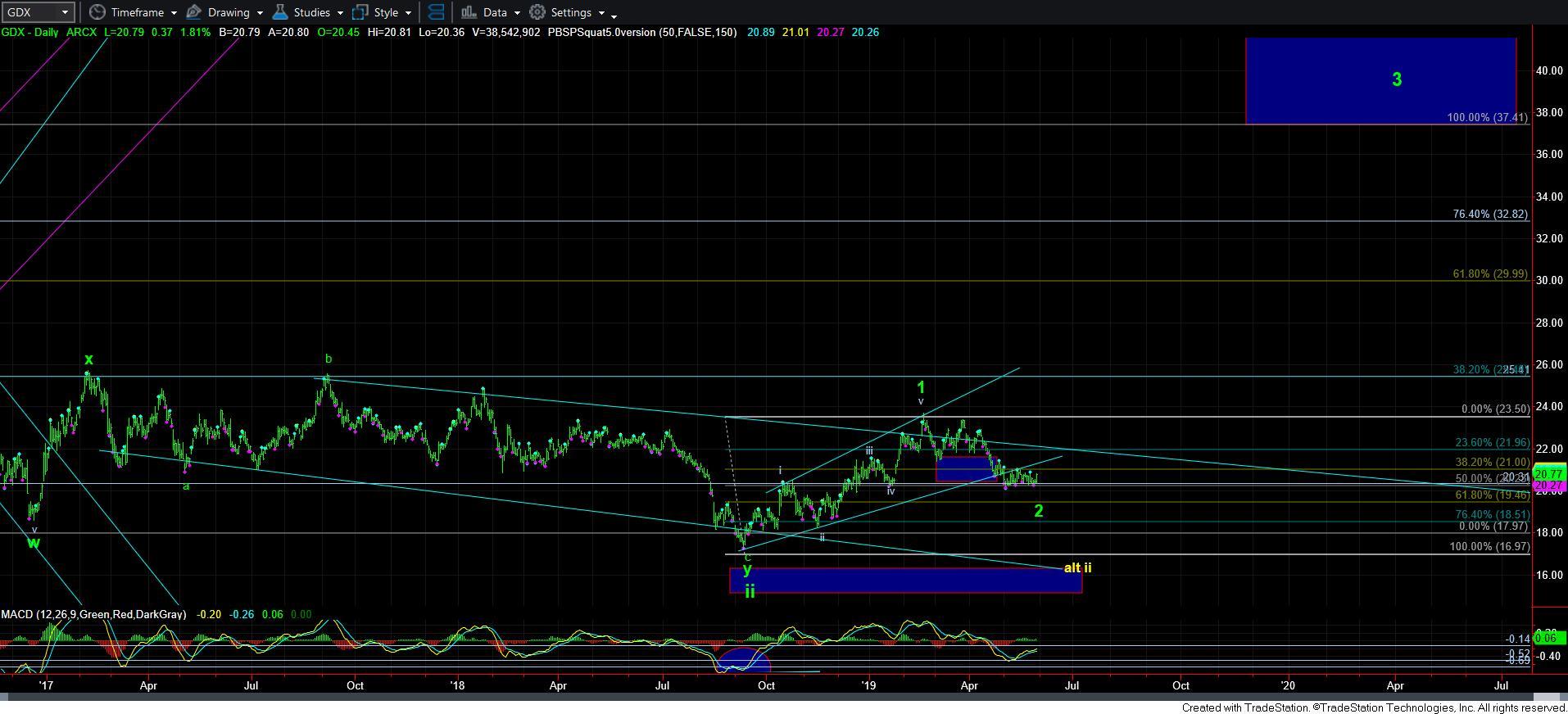Select the blue wave 3 target box
The width and height of the screenshot is (1568, 714).
[1380, 80]
